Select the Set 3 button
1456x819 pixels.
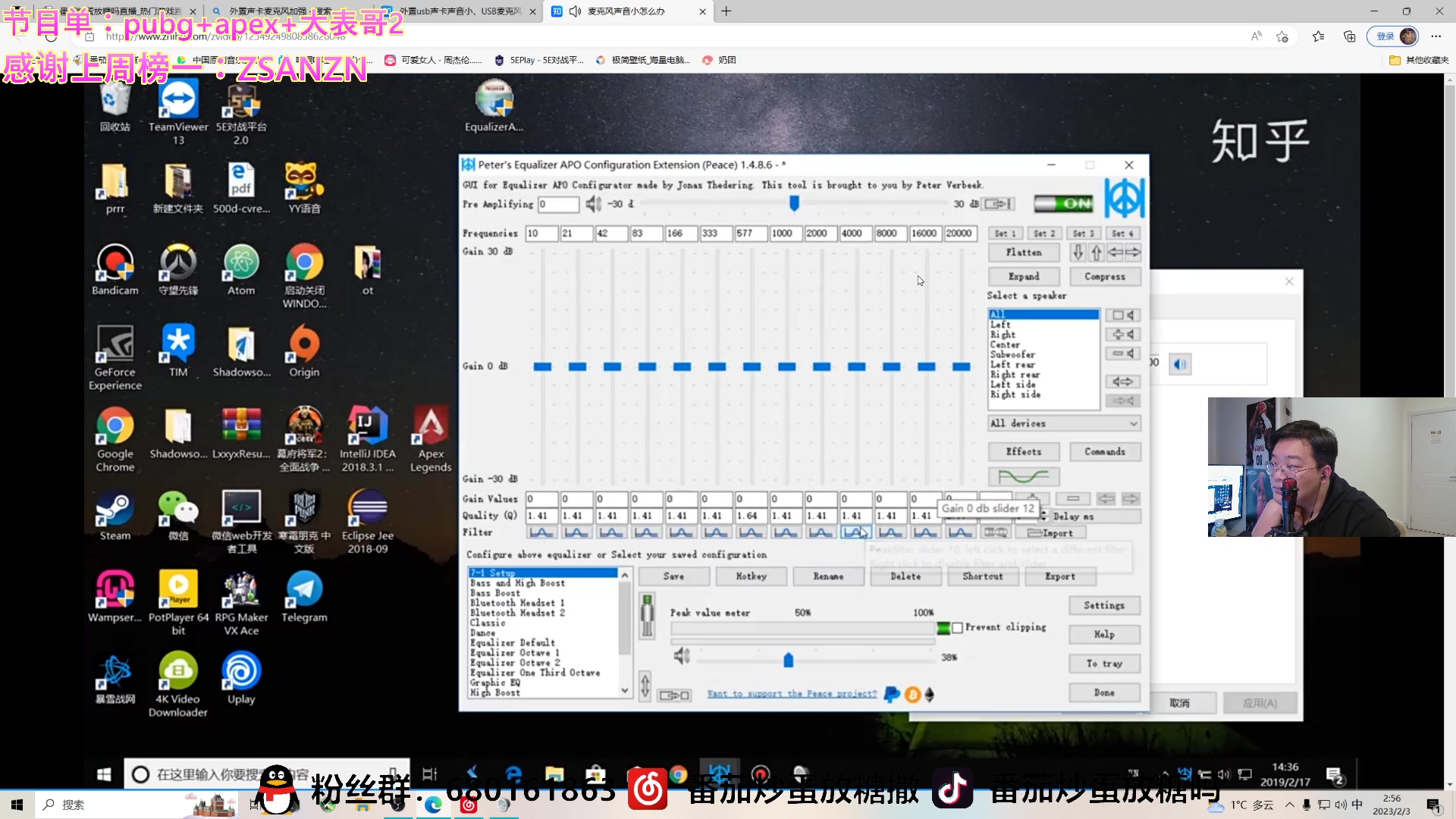1084,234
